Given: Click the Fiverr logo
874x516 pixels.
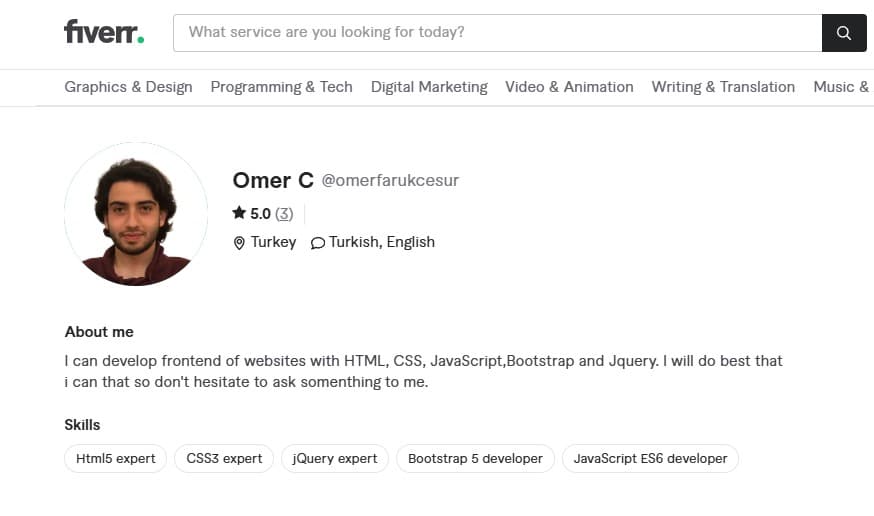Looking at the screenshot, I should [x=104, y=32].
